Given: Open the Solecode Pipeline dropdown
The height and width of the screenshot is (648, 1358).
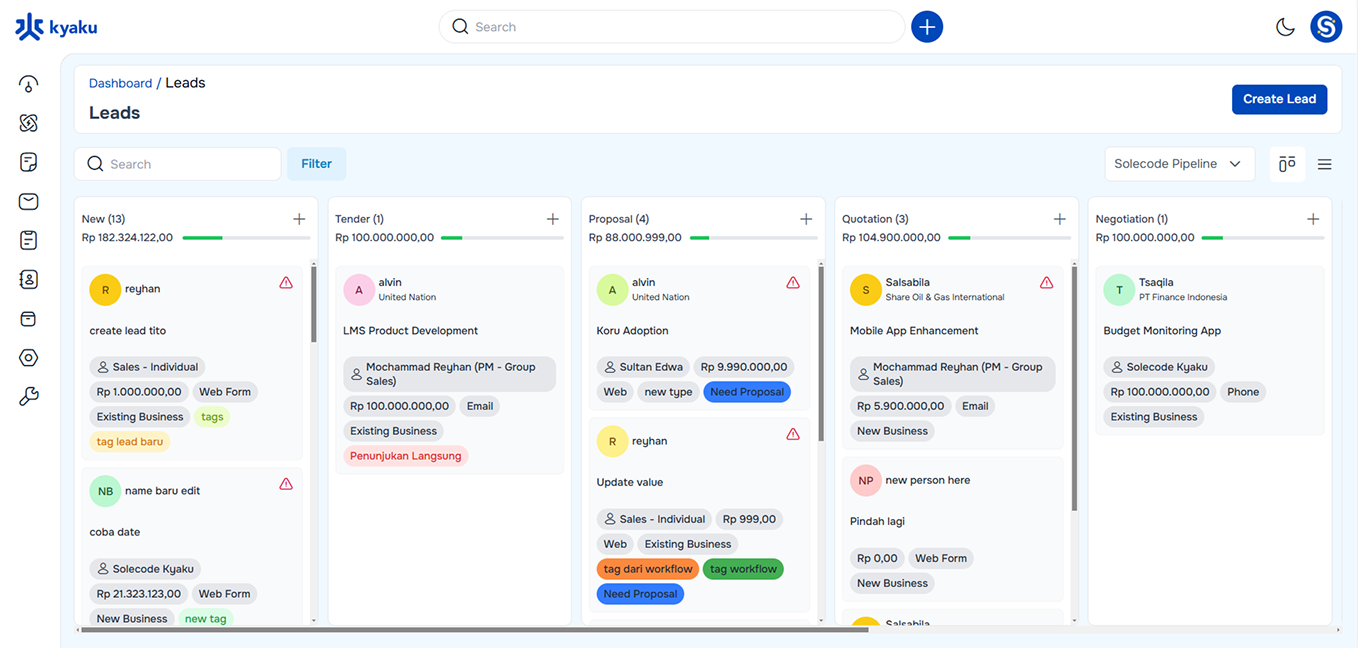Looking at the screenshot, I should click(x=1179, y=164).
